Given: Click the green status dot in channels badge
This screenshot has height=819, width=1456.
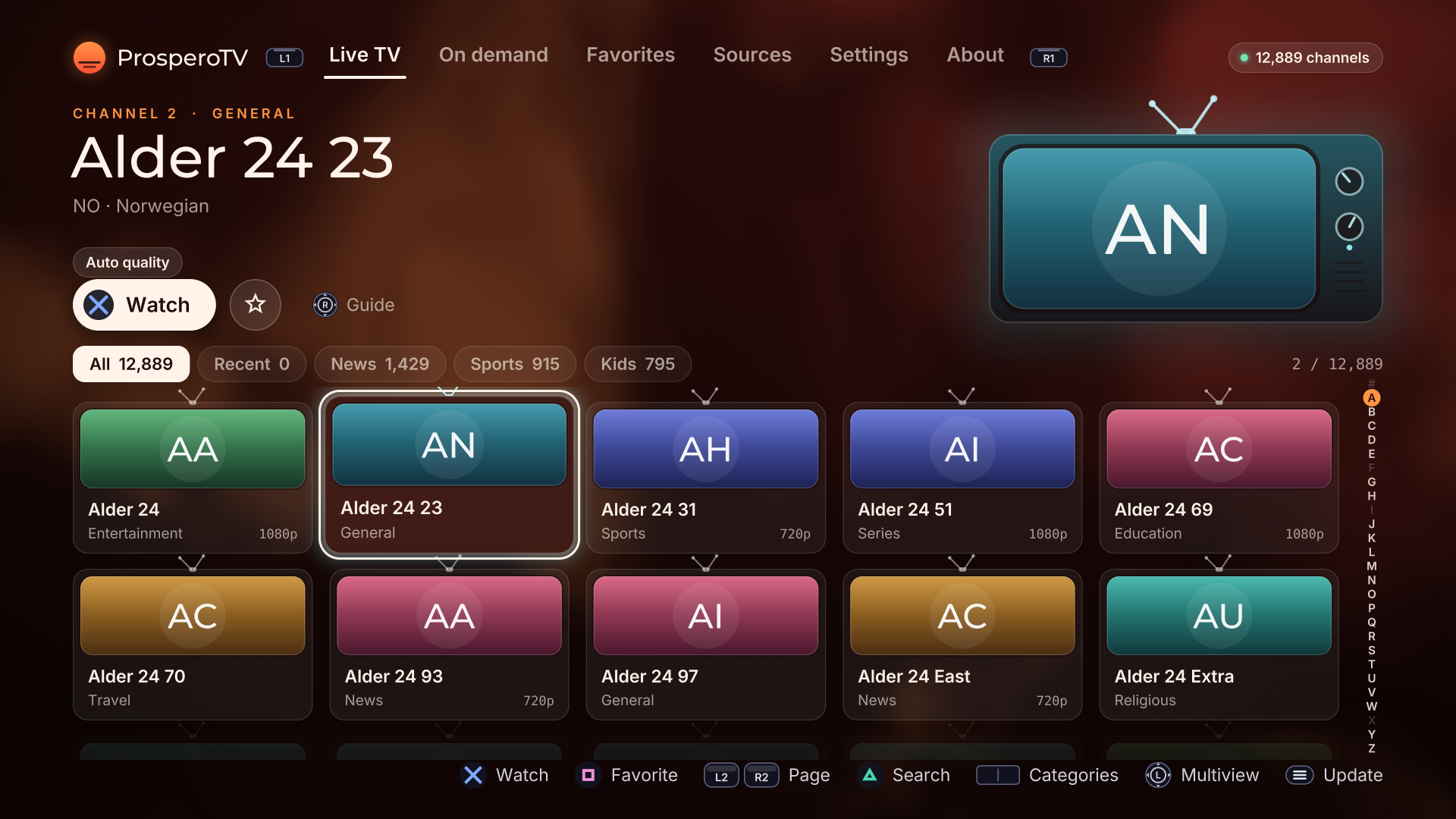Looking at the screenshot, I should 1244,58.
